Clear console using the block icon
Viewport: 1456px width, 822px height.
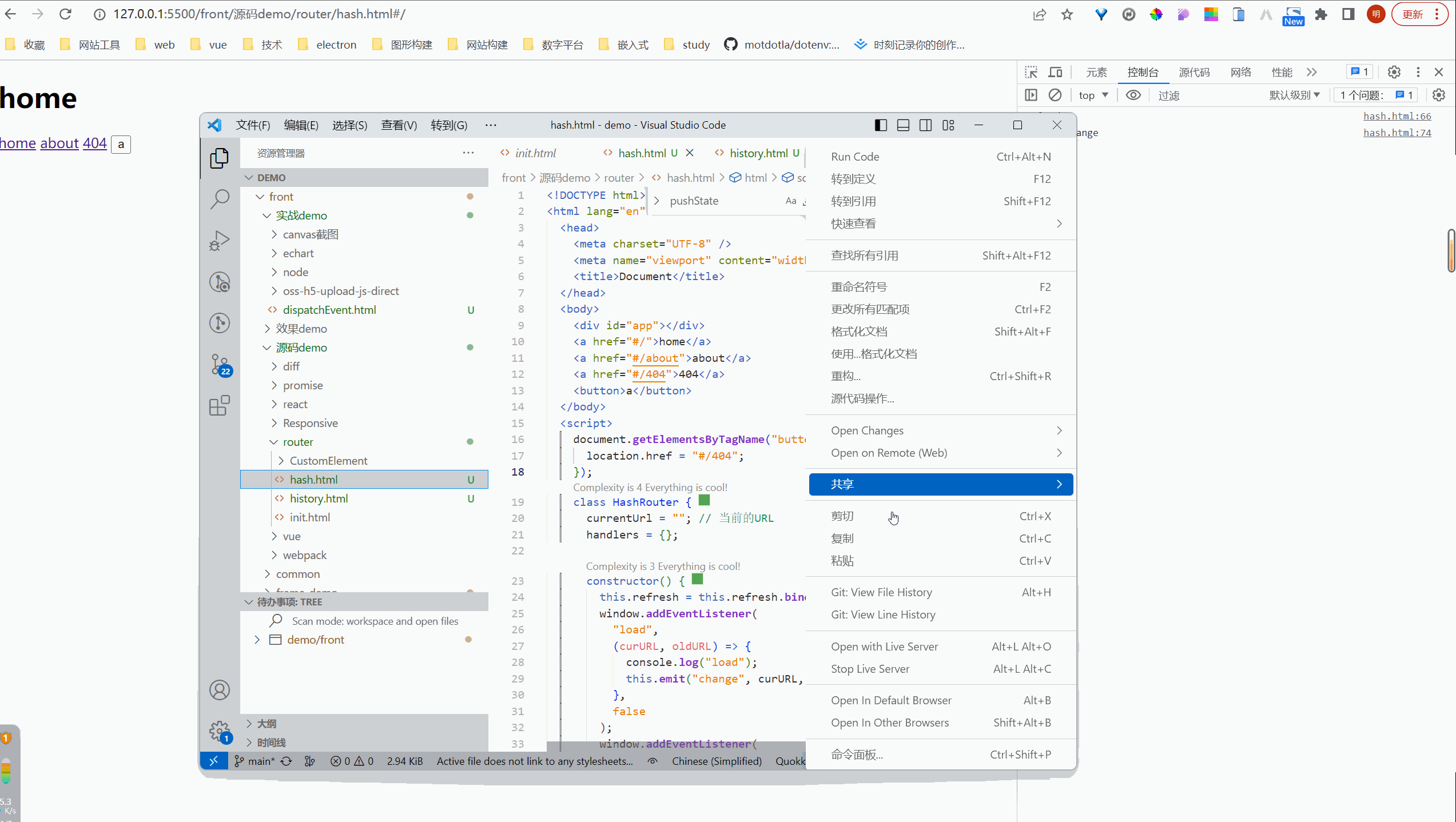point(1055,95)
